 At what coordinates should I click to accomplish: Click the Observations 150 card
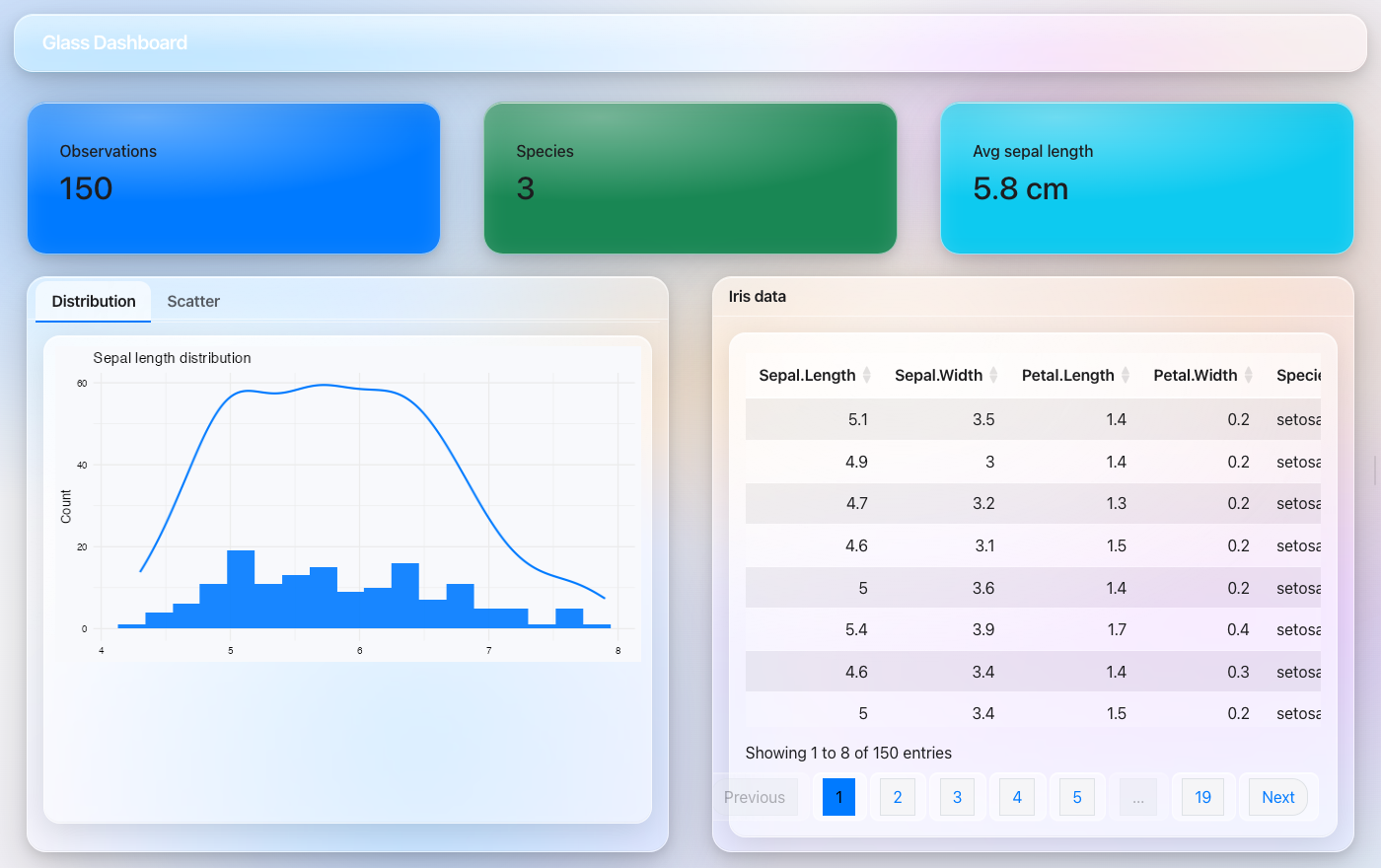234,179
